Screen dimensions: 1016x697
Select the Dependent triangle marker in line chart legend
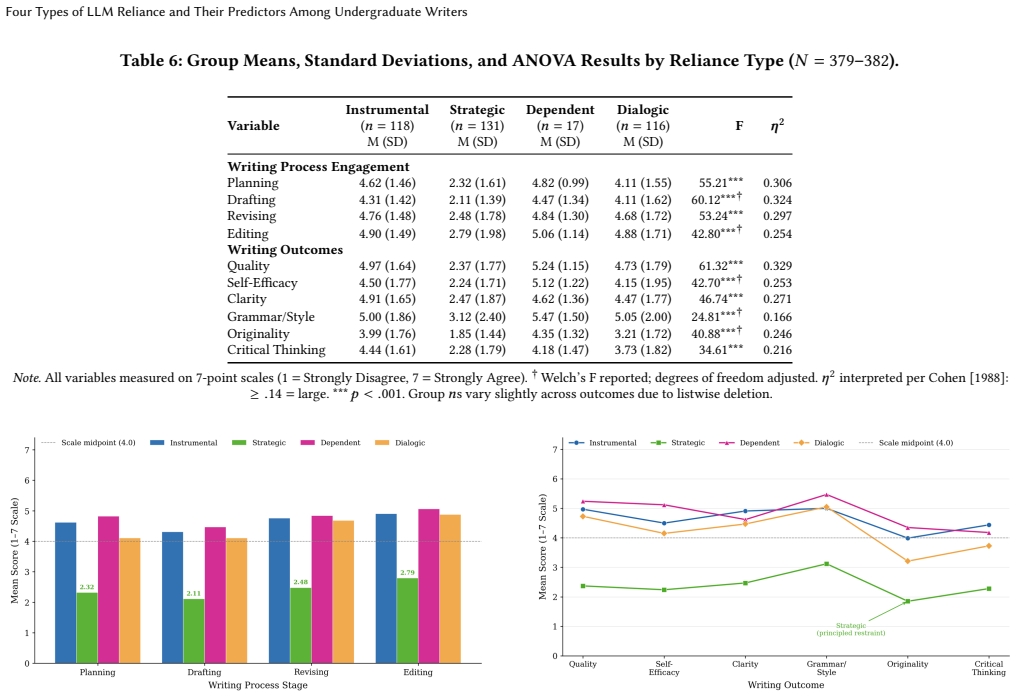(727, 443)
